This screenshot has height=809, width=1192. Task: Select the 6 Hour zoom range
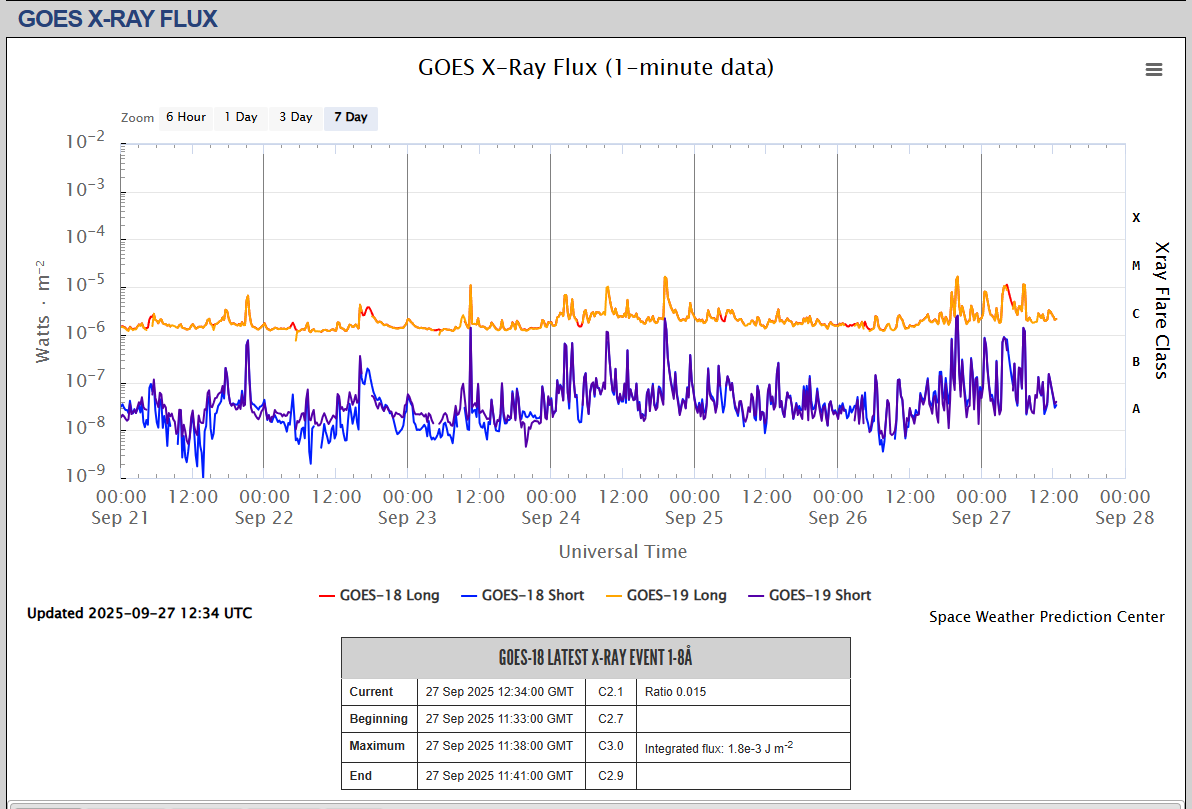(x=185, y=118)
